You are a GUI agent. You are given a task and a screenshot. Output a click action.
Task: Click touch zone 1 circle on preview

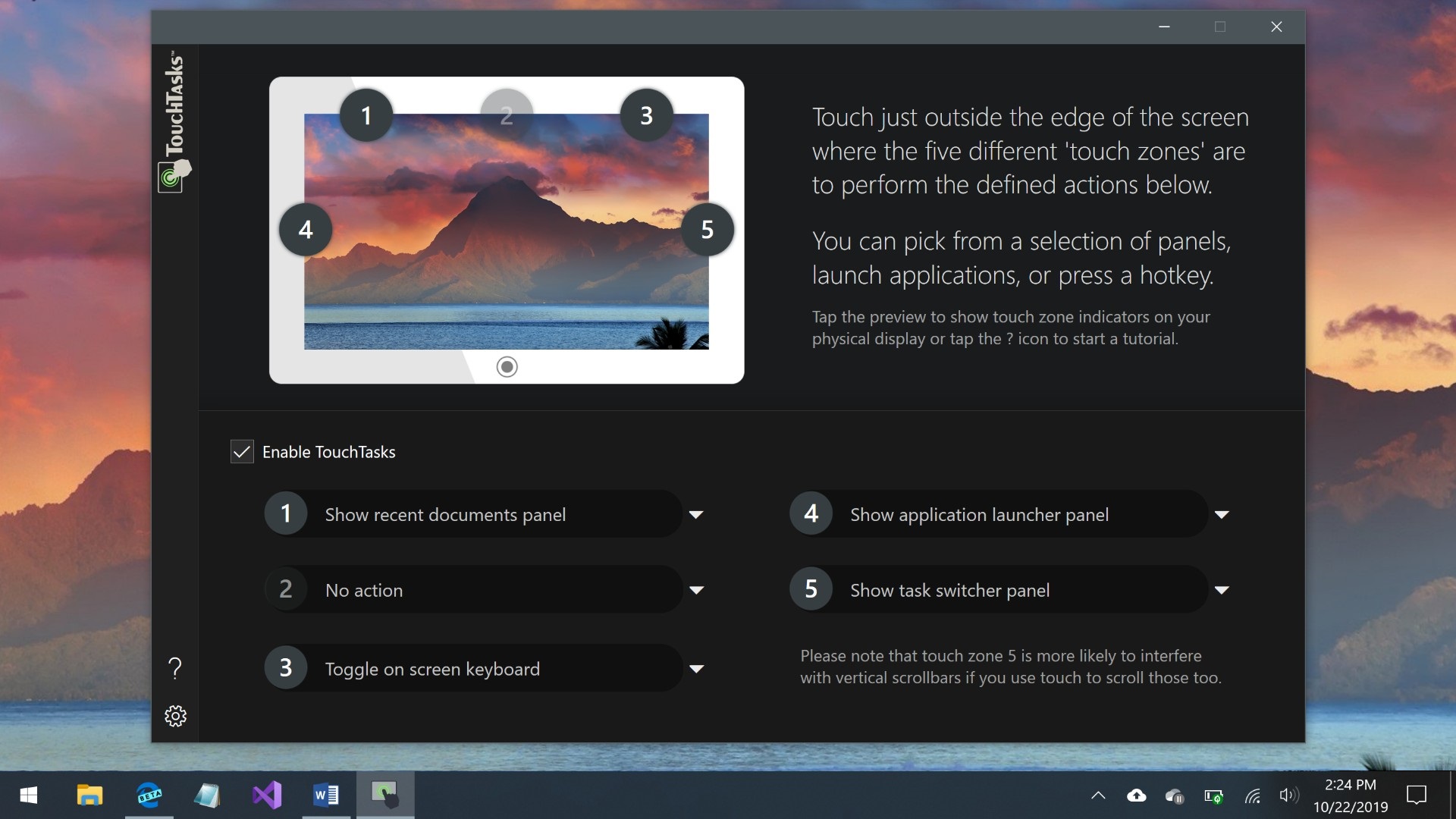point(366,115)
